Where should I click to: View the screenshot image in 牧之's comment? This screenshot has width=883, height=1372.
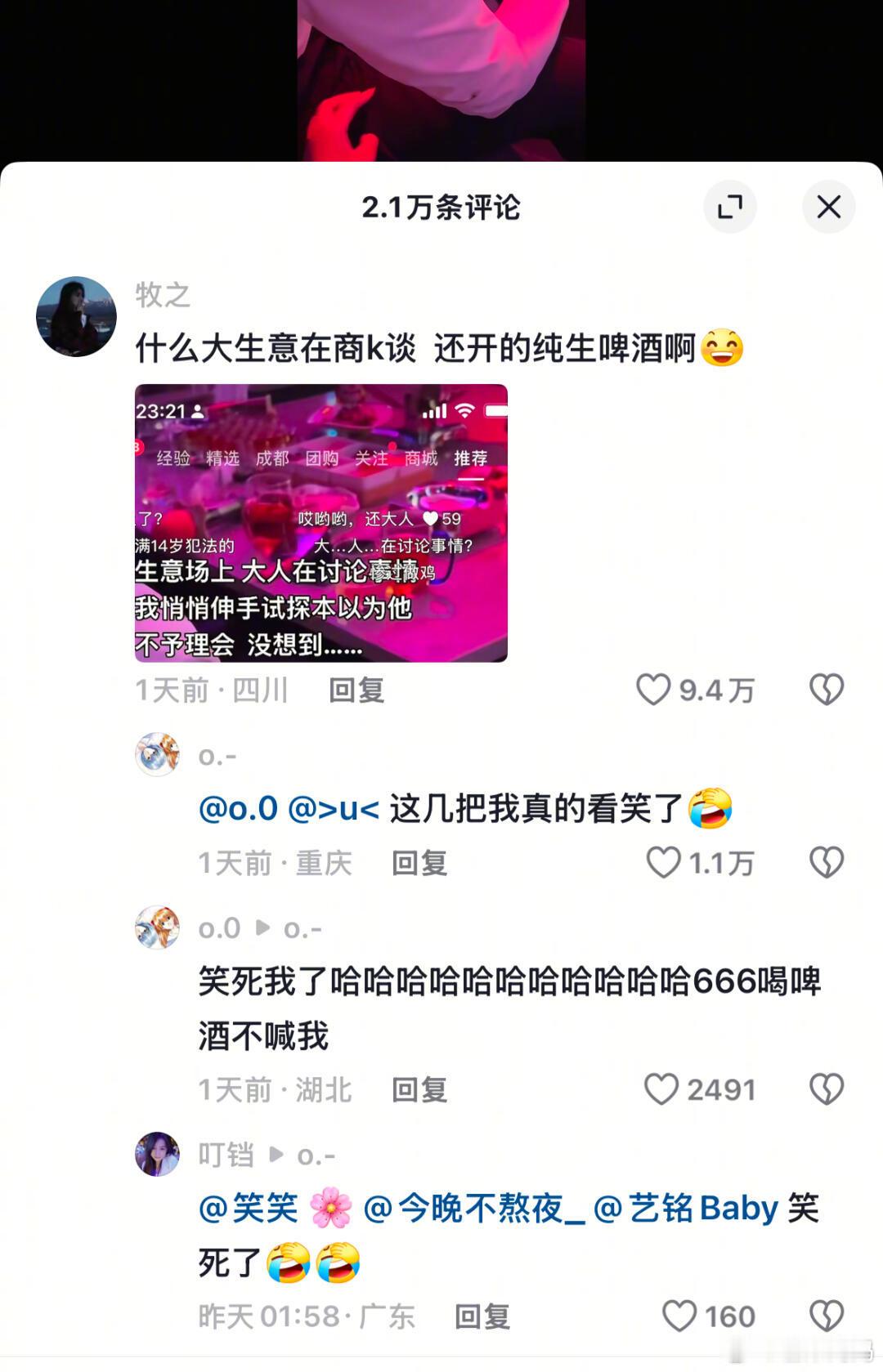321,523
